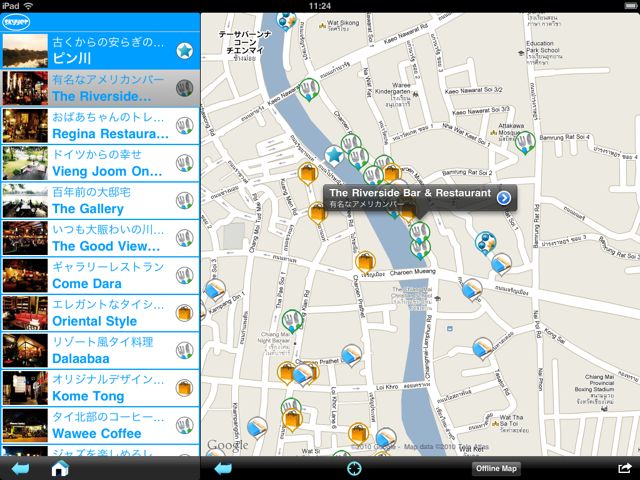Open the ピン川 list entry
The image size is (640, 480).
100,51
